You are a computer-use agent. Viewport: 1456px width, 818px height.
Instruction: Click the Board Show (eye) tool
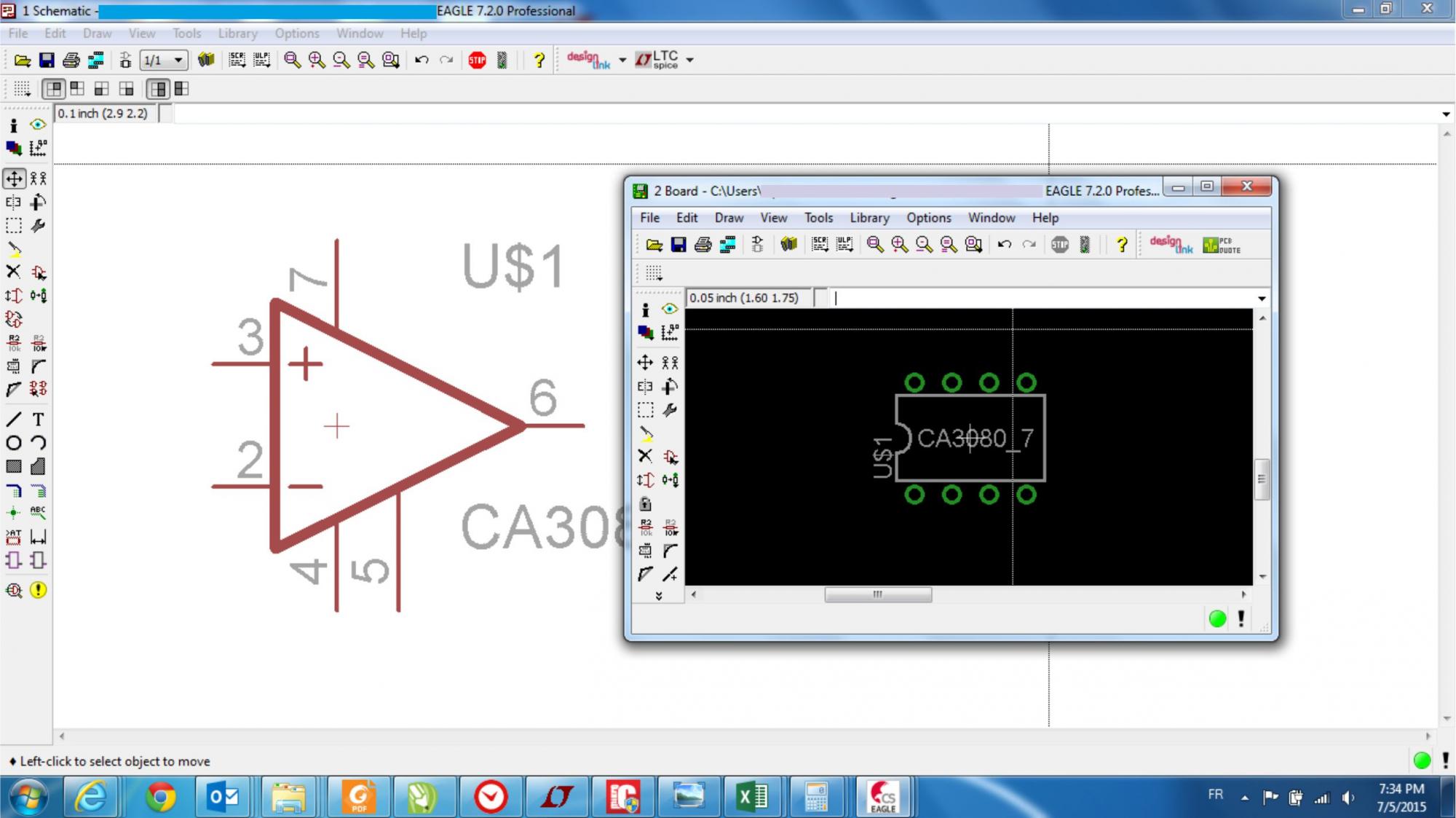click(670, 309)
